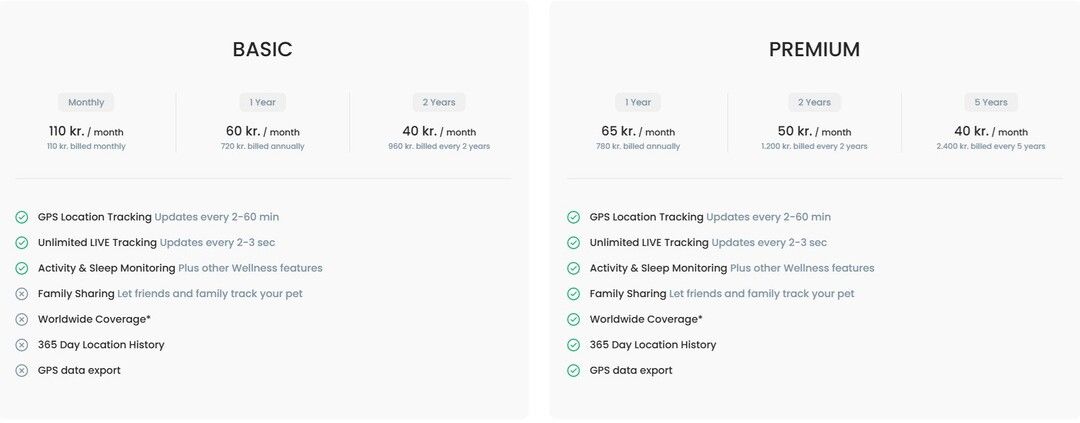The image size is (1080, 423).
Task: Click Basic plan Worldwide Coverage cross icon
Action: (x=22, y=319)
